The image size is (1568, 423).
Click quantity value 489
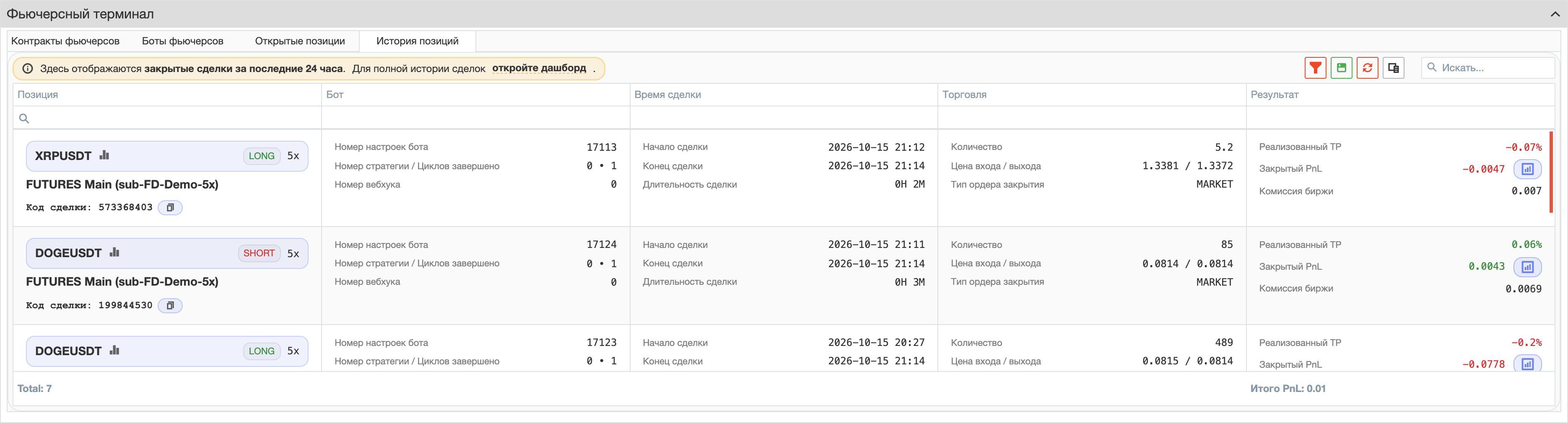[1224, 342]
